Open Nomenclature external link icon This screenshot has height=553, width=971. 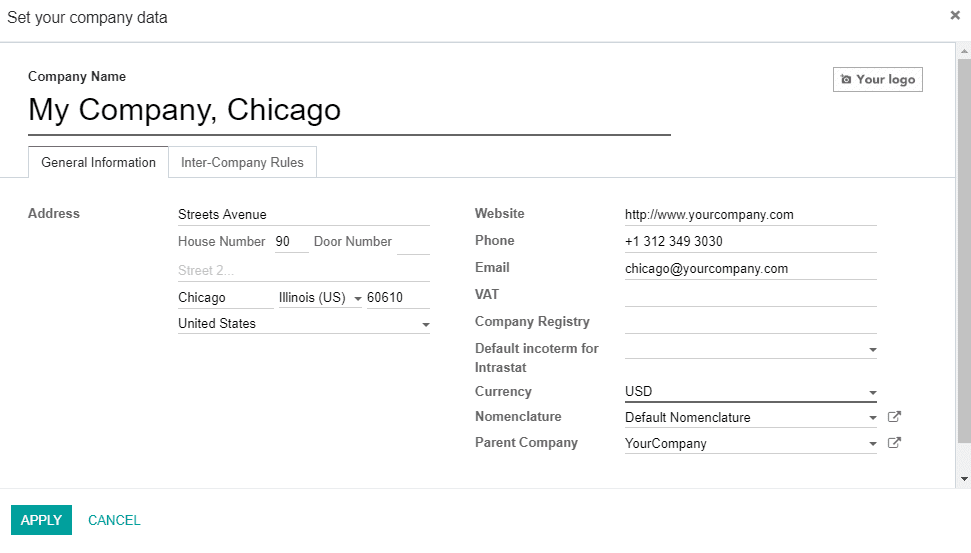894,417
